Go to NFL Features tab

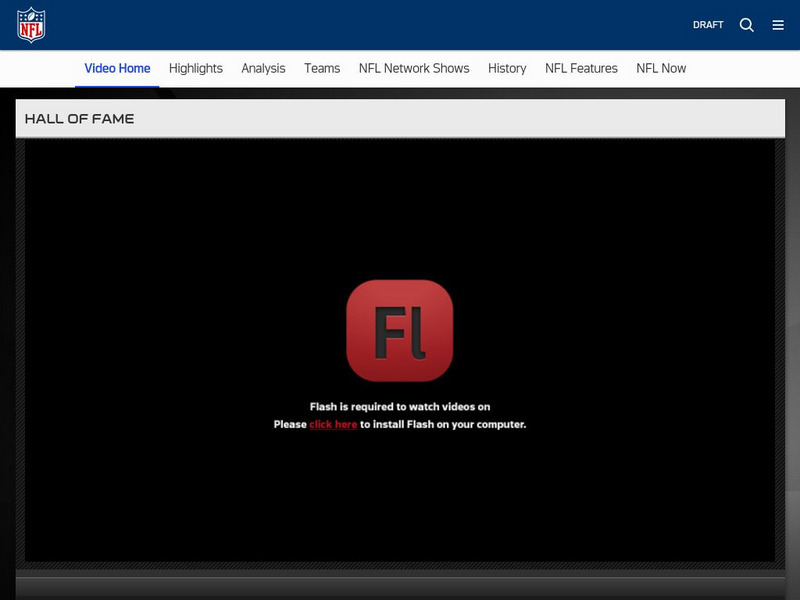[581, 68]
